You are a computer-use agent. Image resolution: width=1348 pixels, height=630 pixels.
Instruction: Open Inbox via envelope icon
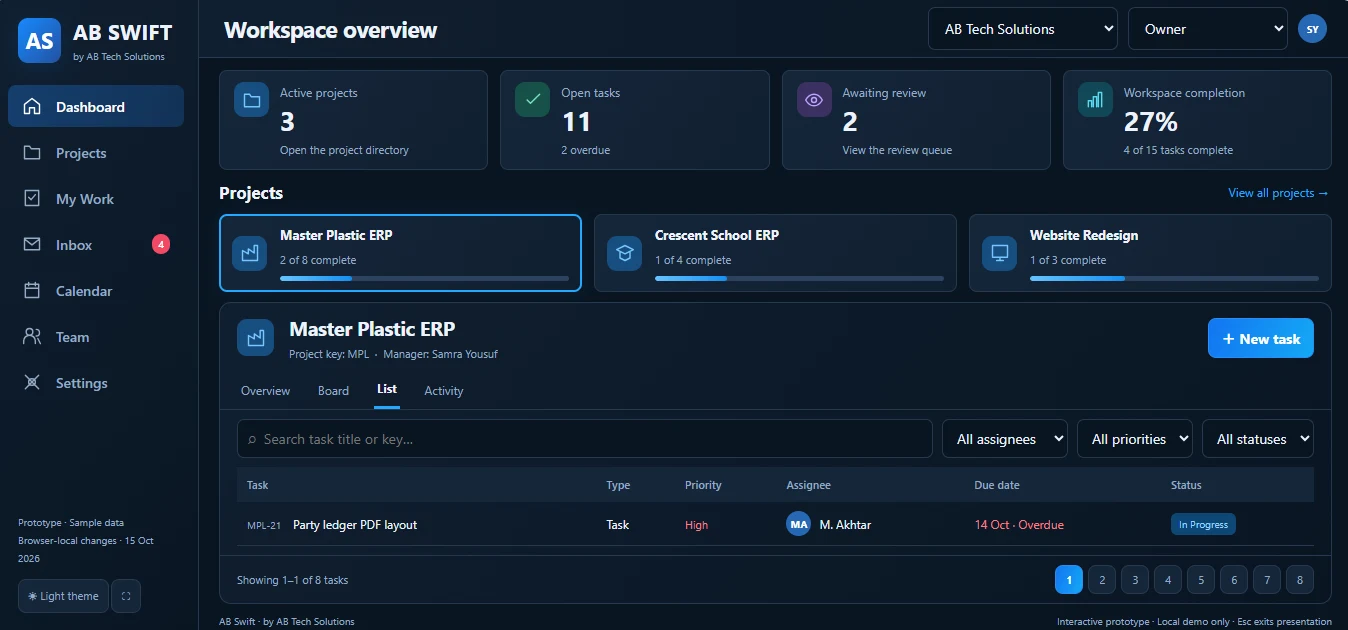[x=32, y=245]
